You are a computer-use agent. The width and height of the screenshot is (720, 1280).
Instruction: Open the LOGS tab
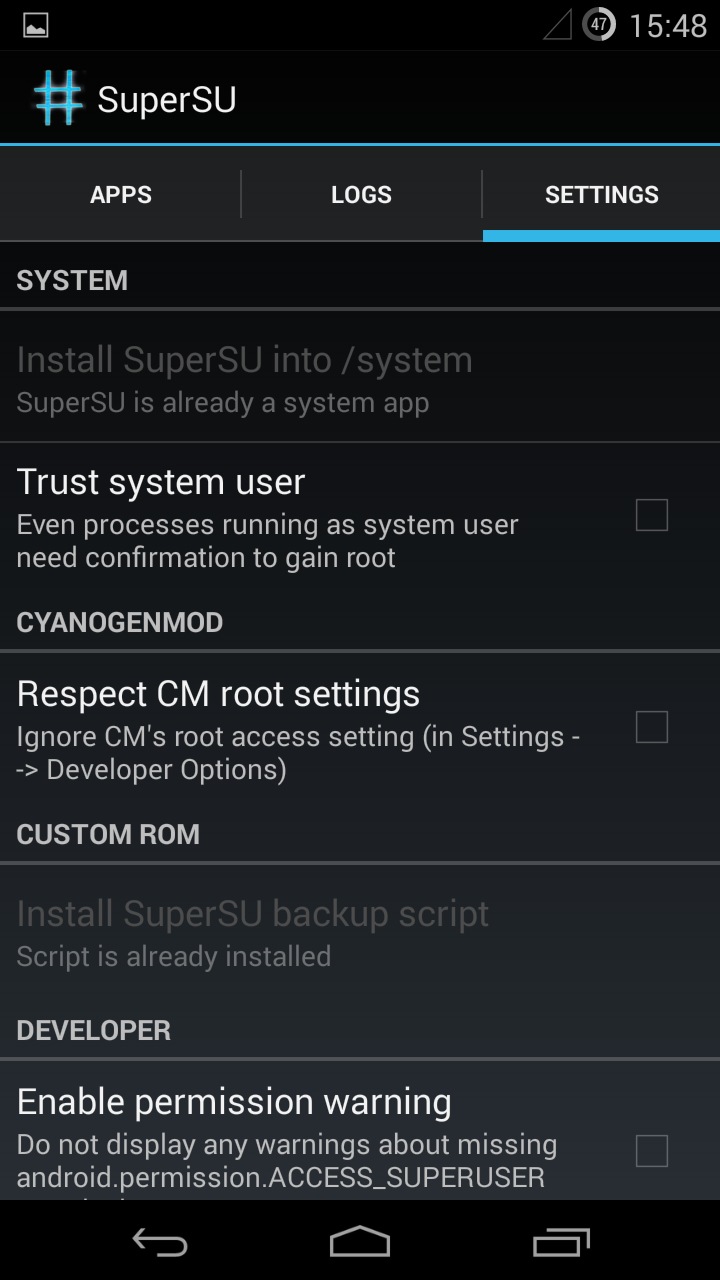point(361,195)
